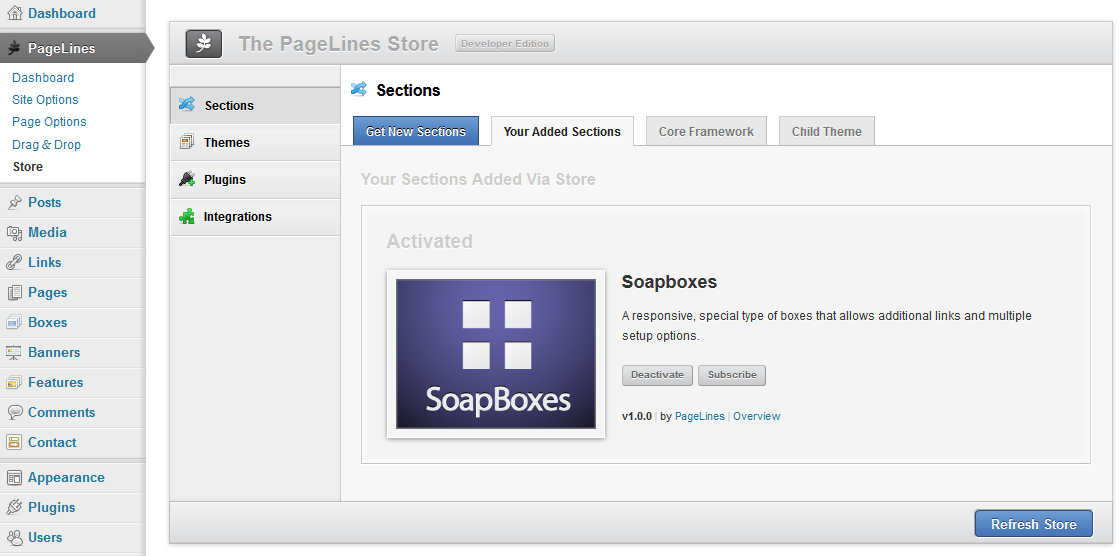
Task: Click the Comments speech bubble icon
Action: tap(14, 412)
